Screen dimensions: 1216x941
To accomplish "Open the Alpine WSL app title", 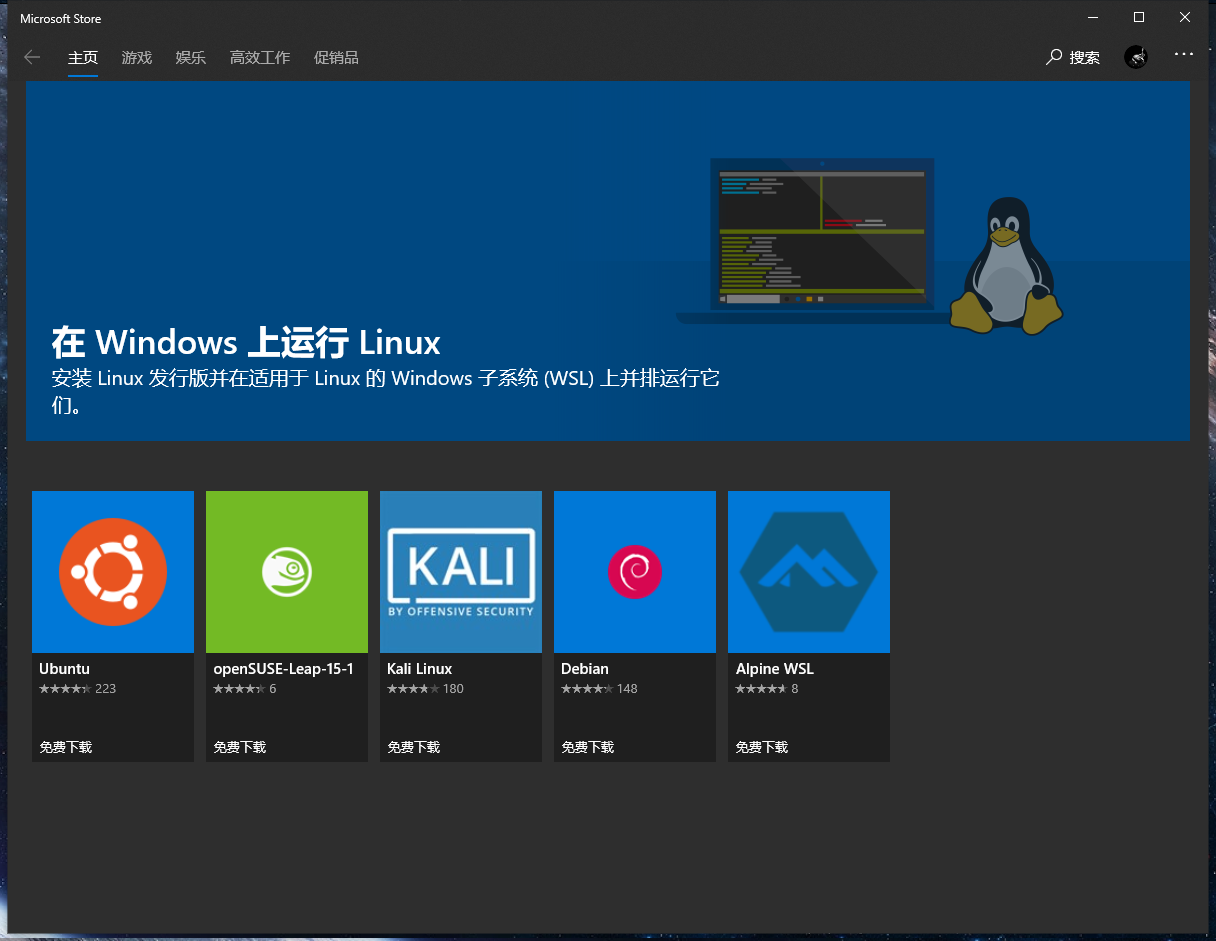I will click(x=775, y=668).
